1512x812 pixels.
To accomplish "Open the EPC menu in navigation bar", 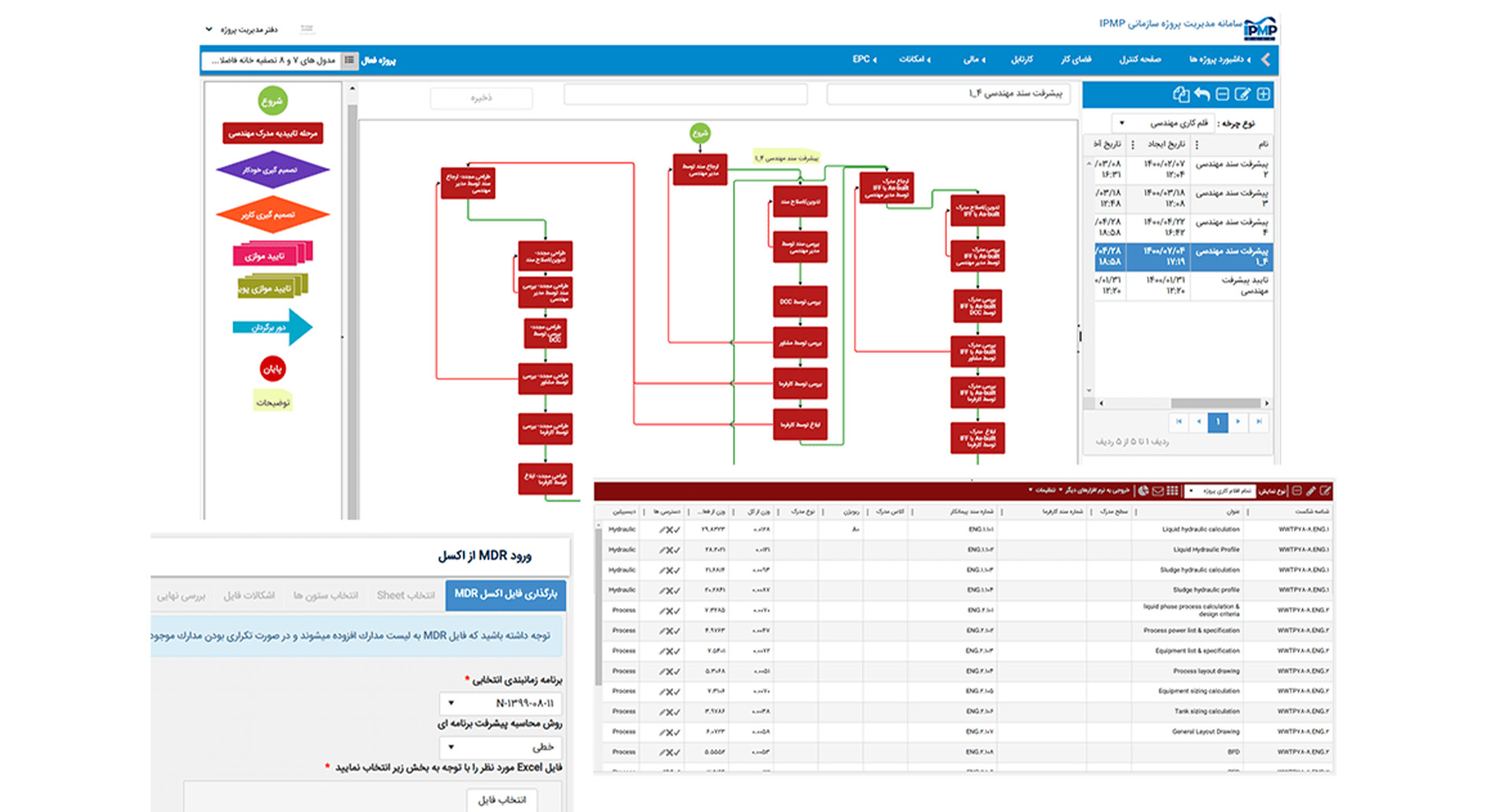I will [x=864, y=59].
